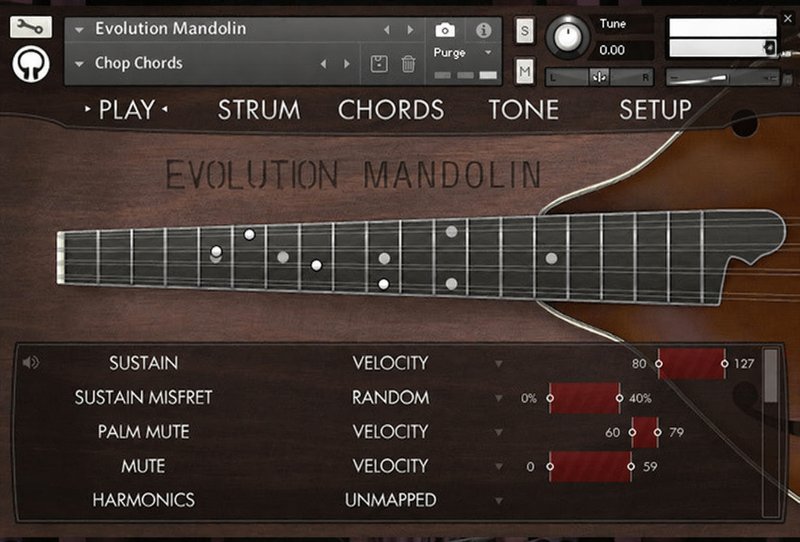Screen dimensions: 800x542
Task: Switch to the SETUP tab
Action: (x=655, y=109)
